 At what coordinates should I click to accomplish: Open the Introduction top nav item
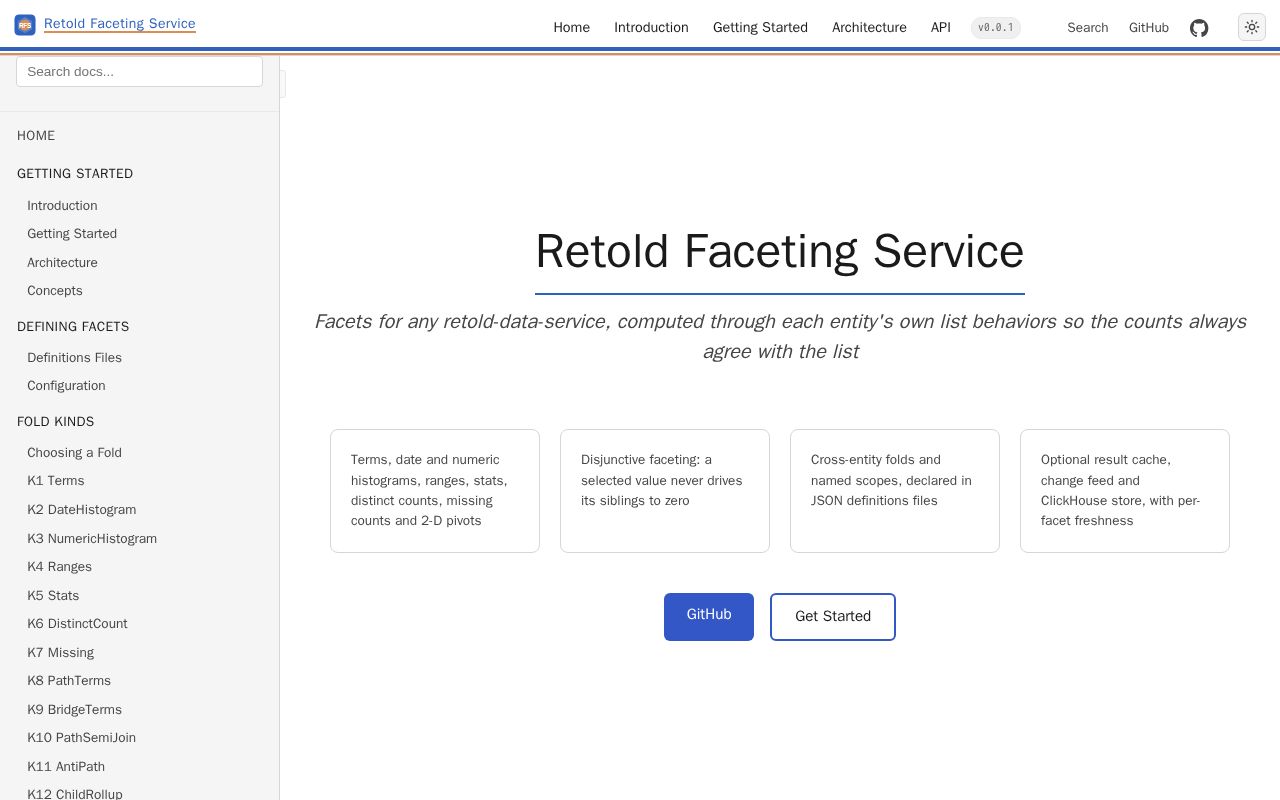[651, 28]
